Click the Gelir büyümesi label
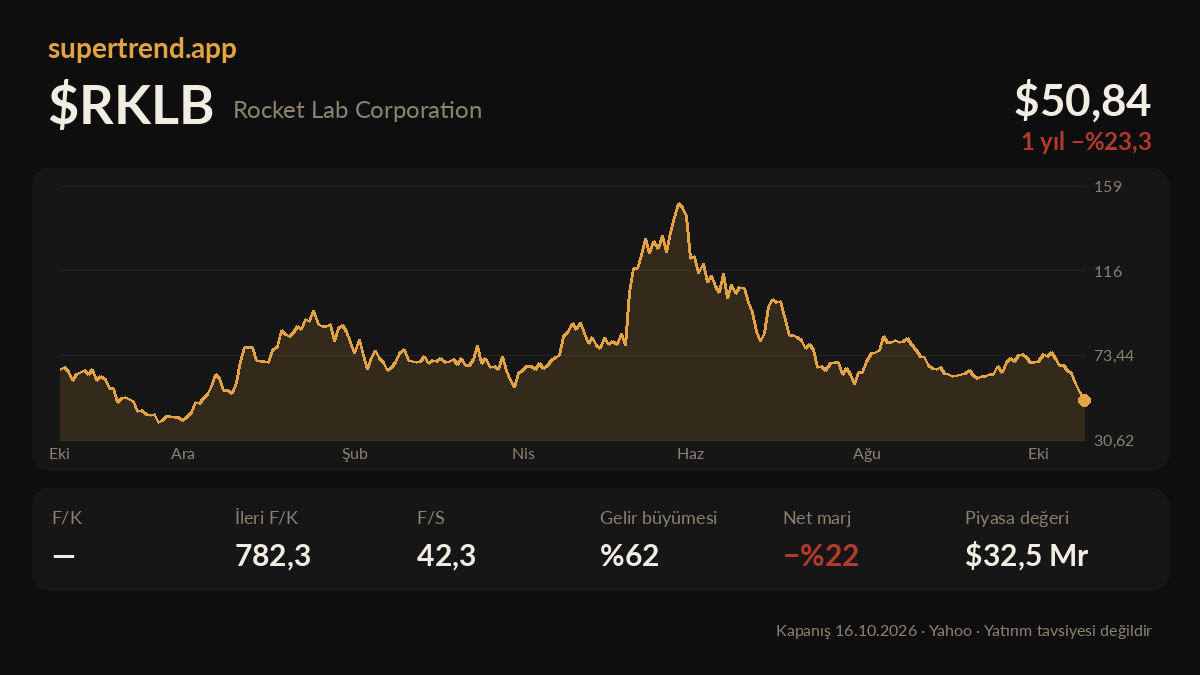 pyautogui.click(x=659, y=518)
